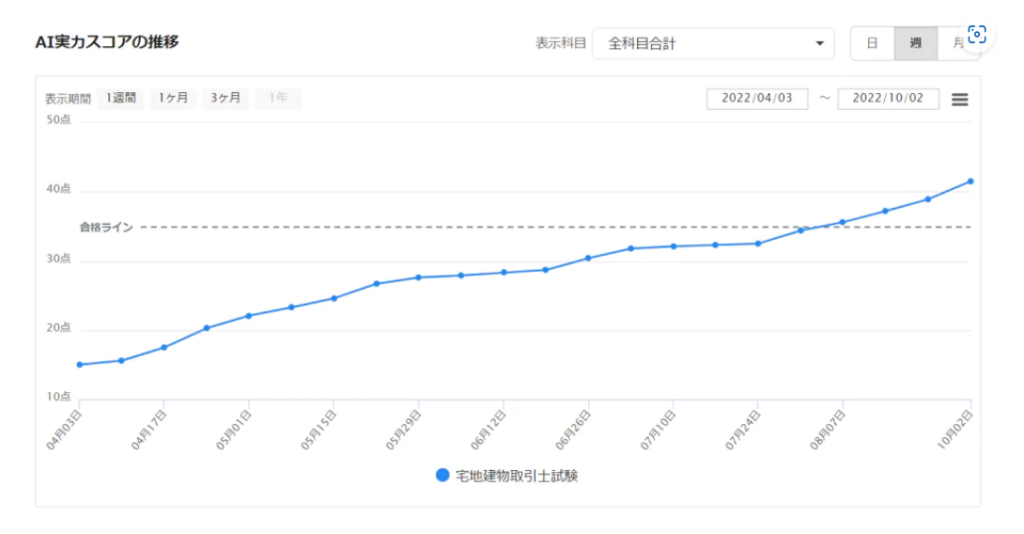Set display period to 3ヶ月

coord(225,98)
